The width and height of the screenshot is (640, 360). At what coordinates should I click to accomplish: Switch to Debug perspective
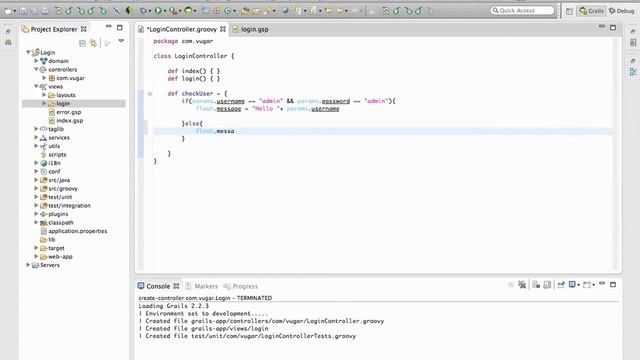click(622, 11)
